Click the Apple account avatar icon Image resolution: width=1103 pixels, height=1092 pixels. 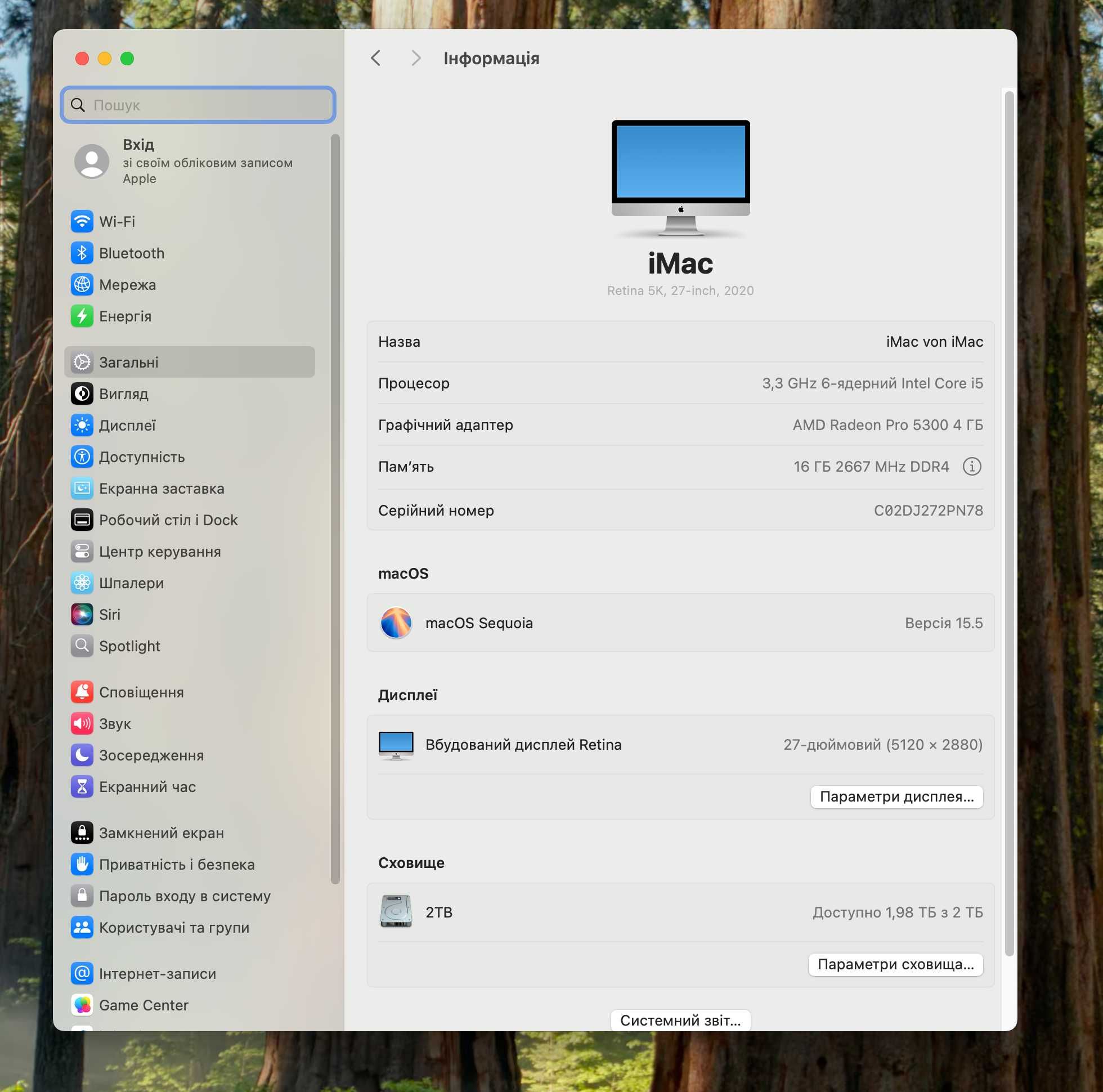92,161
